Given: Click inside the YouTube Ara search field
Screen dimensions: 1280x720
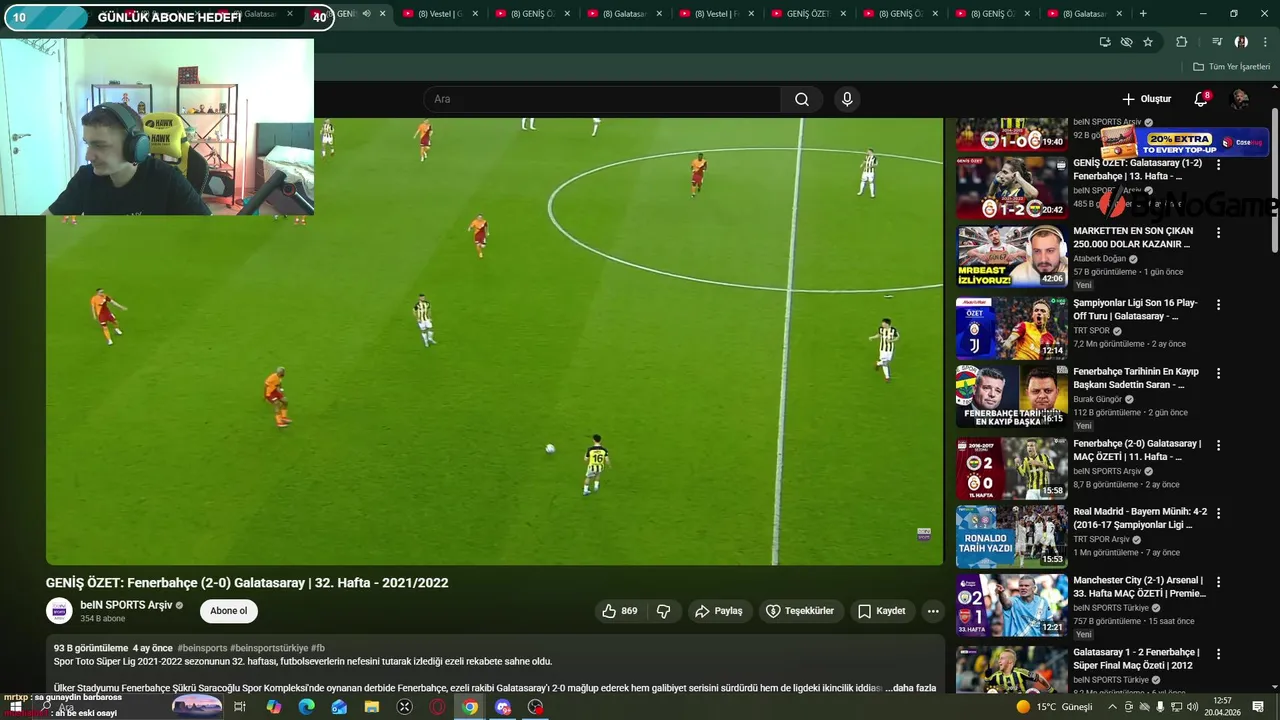Looking at the screenshot, I should [x=602, y=99].
